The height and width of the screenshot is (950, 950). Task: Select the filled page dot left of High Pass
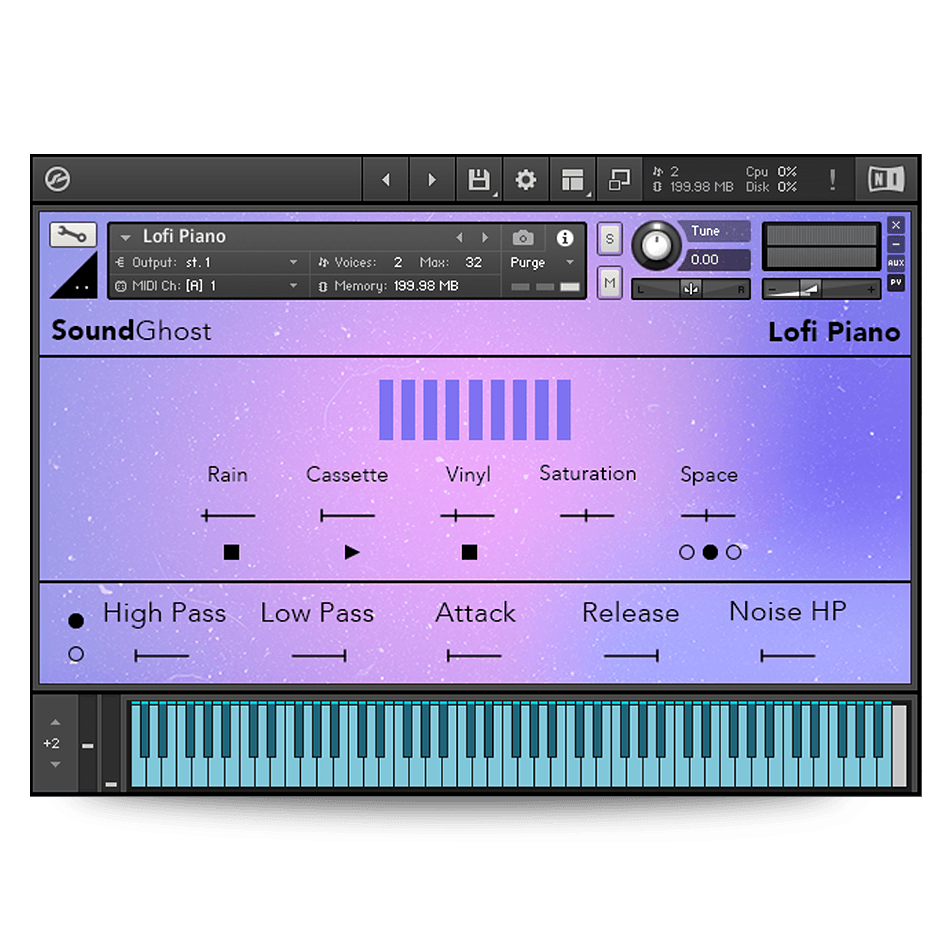(x=76, y=620)
